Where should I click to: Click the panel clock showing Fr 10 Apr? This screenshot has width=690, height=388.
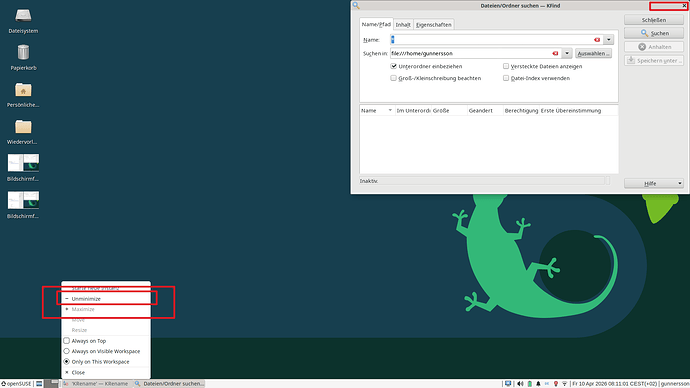614,384
